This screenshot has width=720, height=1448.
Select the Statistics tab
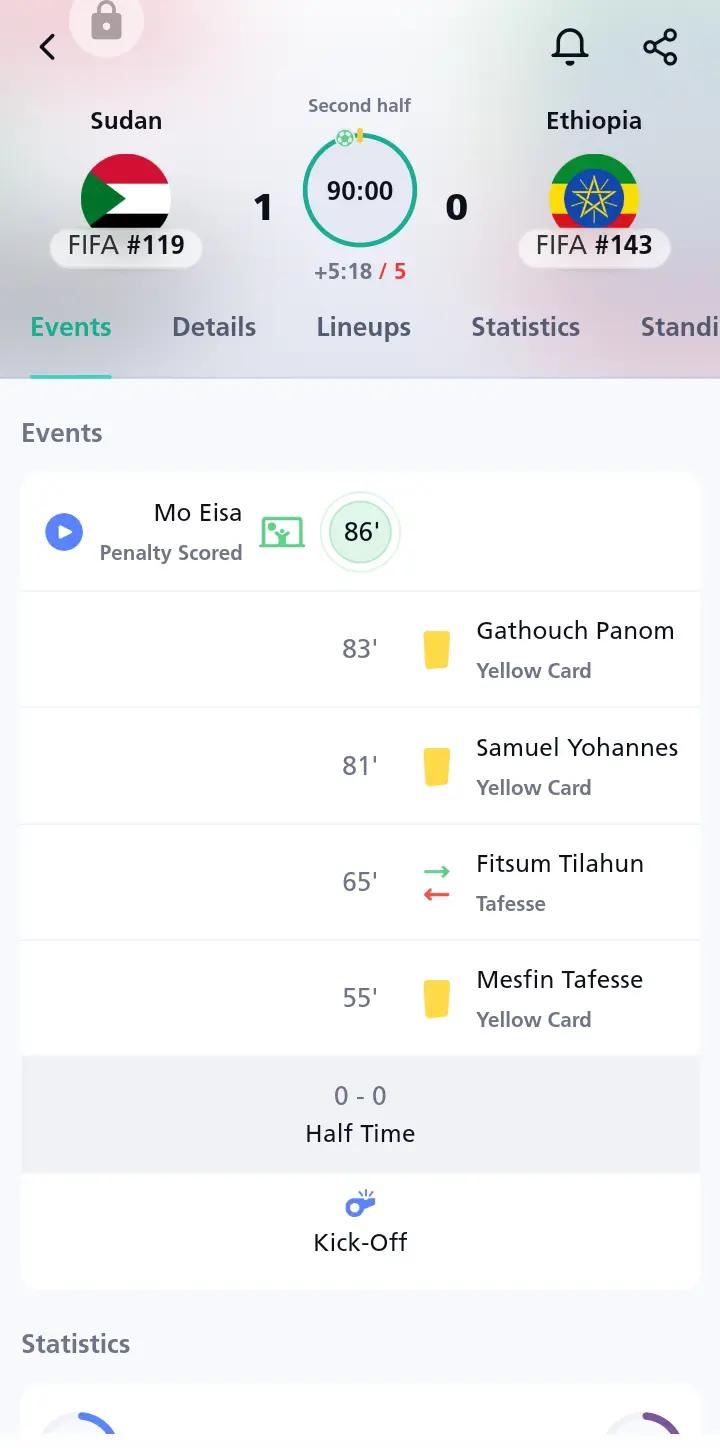tap(526, 327)
